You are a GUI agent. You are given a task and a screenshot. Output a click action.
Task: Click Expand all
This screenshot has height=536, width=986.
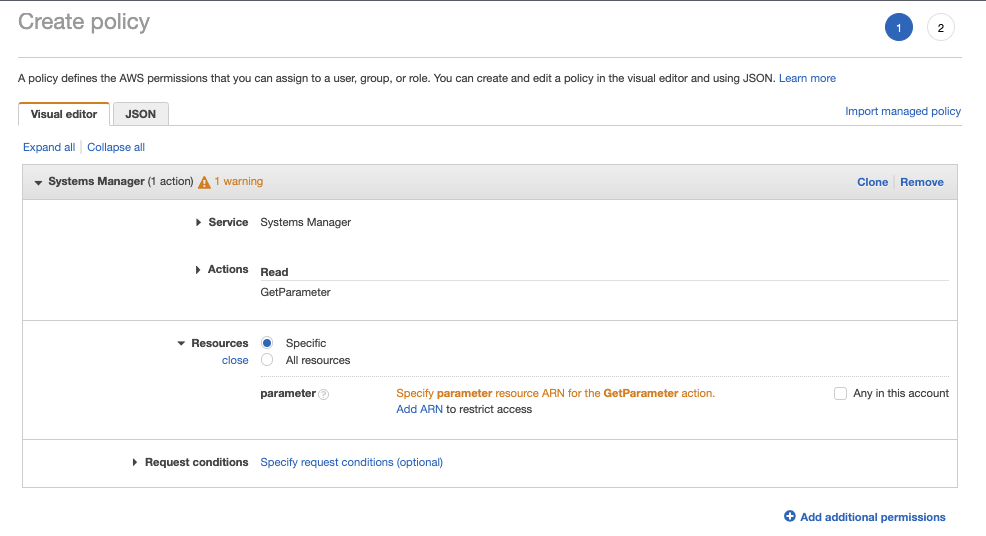pos(49,147)
